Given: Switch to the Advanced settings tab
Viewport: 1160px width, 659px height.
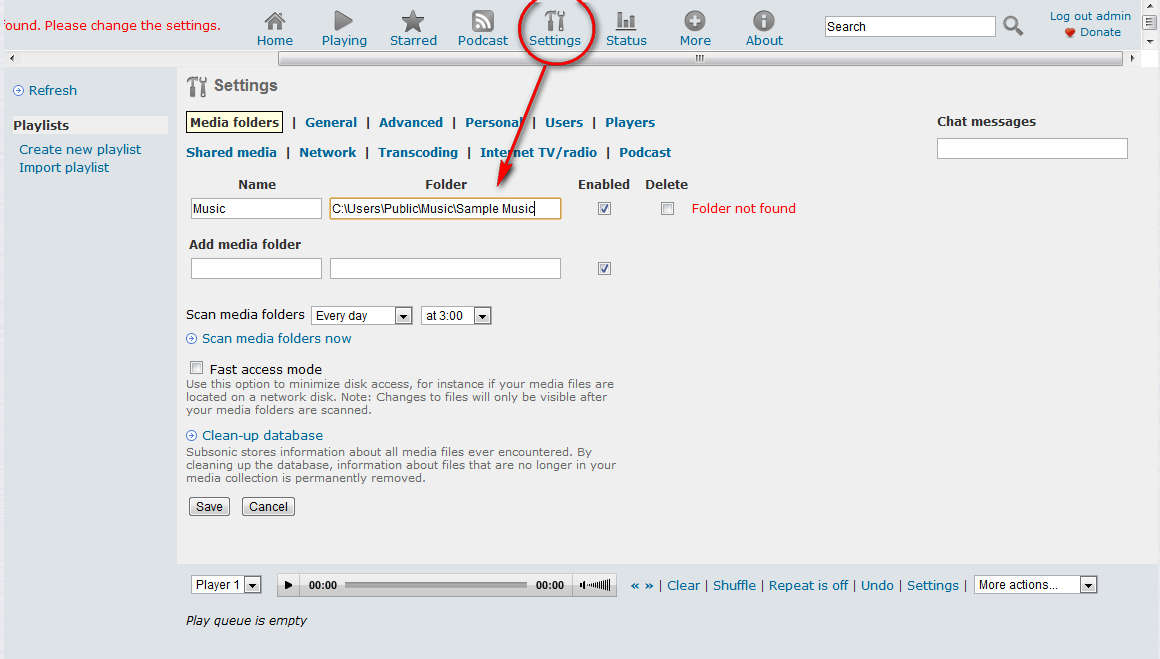Looking at the screenshot, I should (x=411, y=123).
